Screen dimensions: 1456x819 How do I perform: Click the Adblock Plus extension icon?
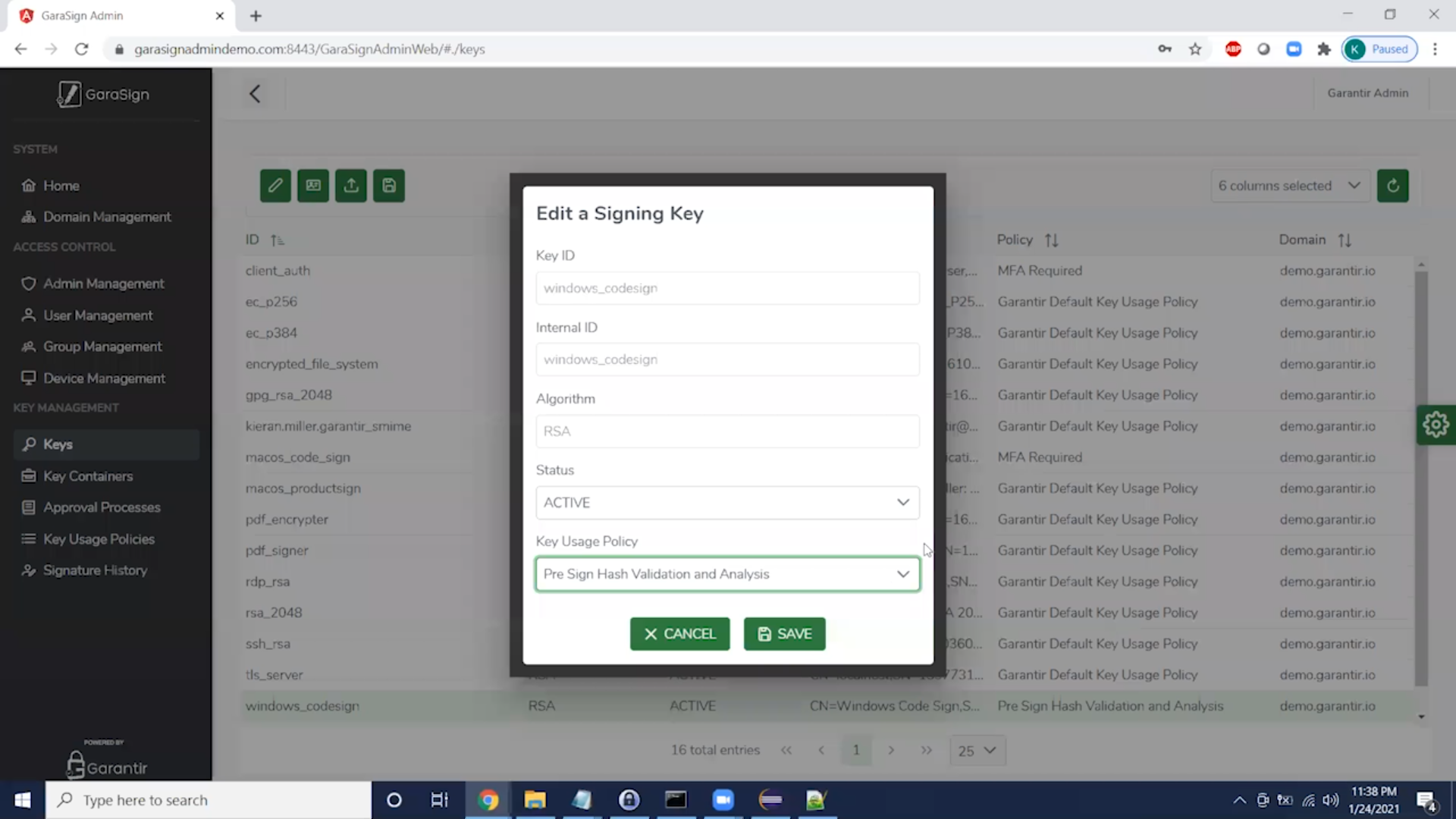pyautogui.click(x=1233, y=49)
